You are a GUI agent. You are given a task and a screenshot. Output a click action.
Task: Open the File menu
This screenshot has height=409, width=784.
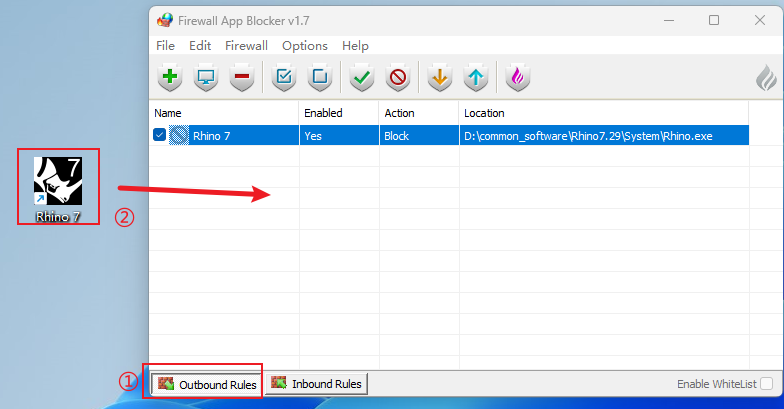pos(166,46)
